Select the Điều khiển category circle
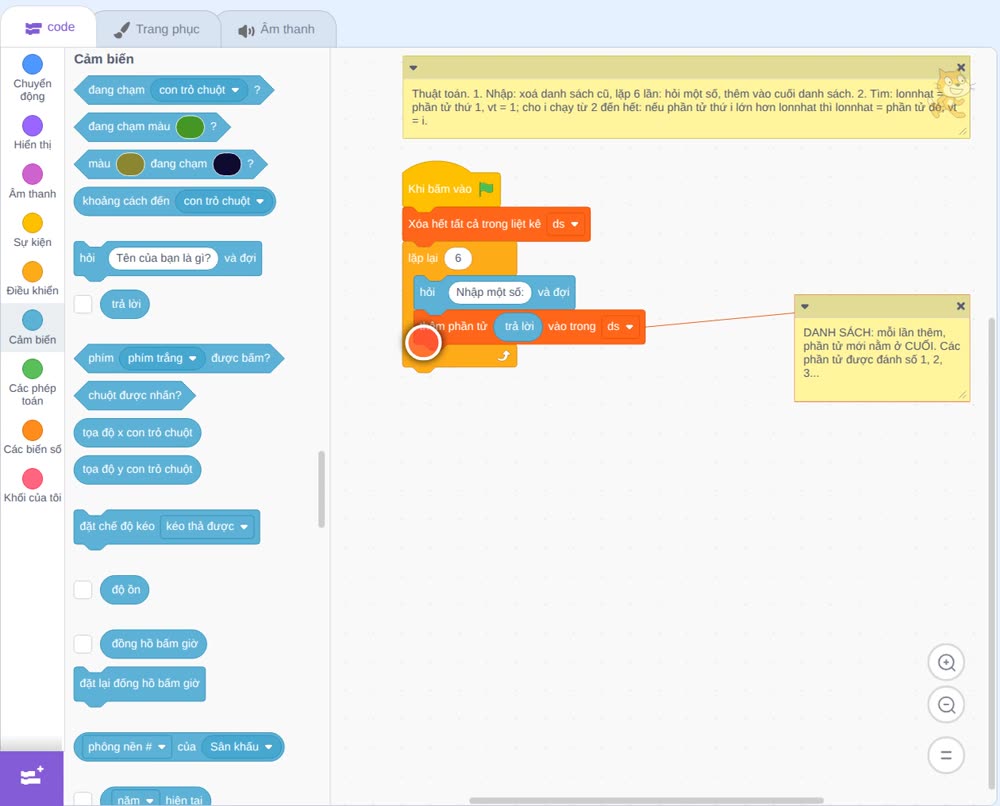 coord(33,272)
